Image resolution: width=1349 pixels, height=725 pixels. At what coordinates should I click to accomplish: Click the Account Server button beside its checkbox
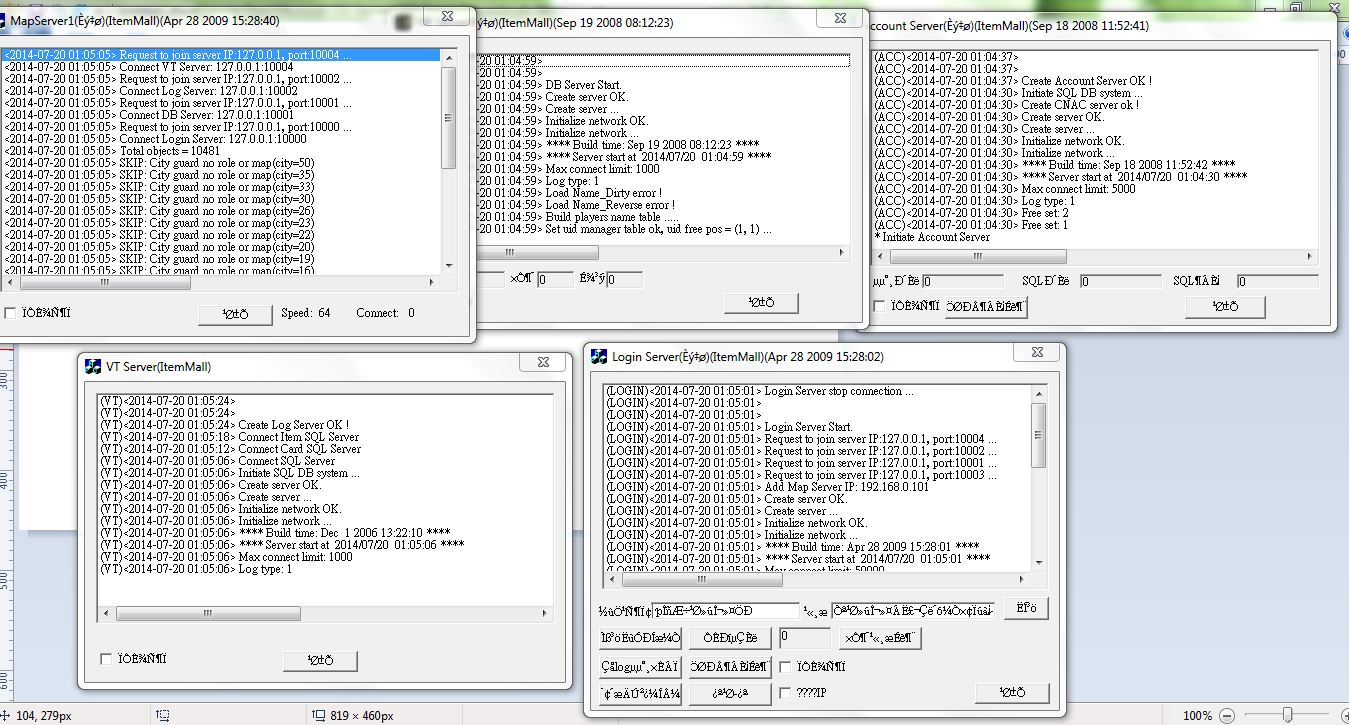(x=985, y=307)
